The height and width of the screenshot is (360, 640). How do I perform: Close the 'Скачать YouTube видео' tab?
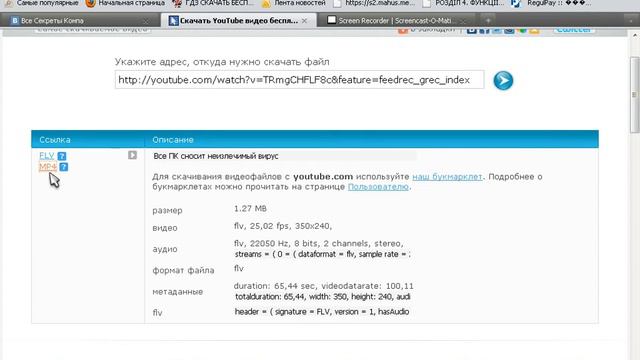tap(304, 20)
